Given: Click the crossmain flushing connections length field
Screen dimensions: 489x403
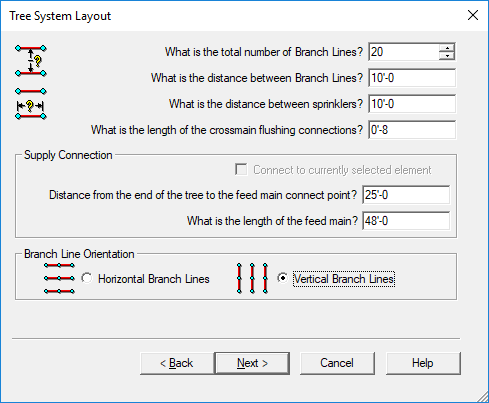Looking at the screenshot, I should pos(412,130).
